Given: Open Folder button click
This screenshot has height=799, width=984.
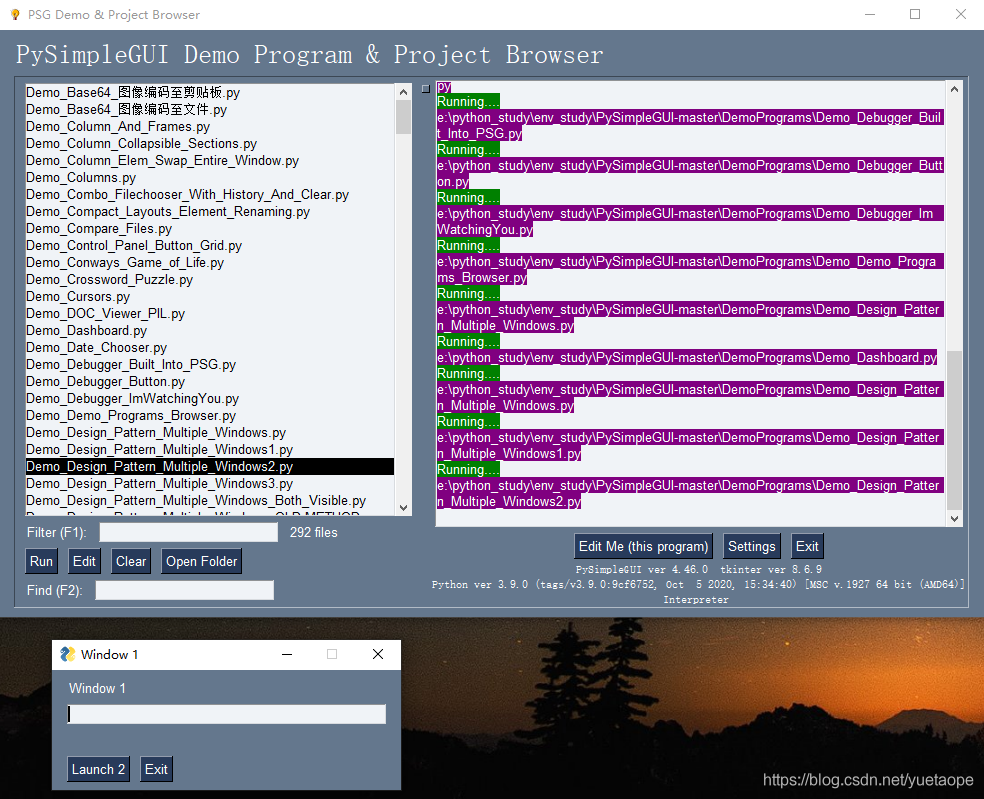Looking at the screenshot, I should click(201, 561).
